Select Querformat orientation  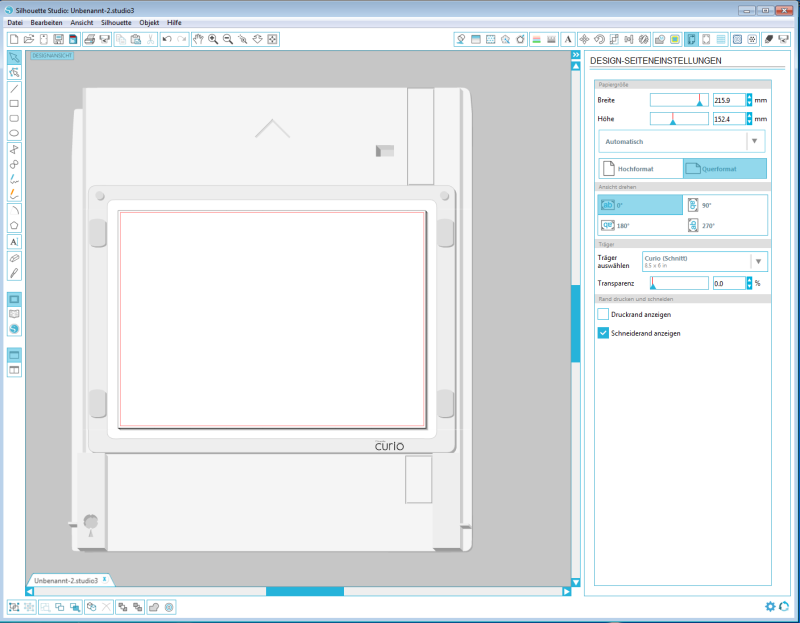point(724,169)
